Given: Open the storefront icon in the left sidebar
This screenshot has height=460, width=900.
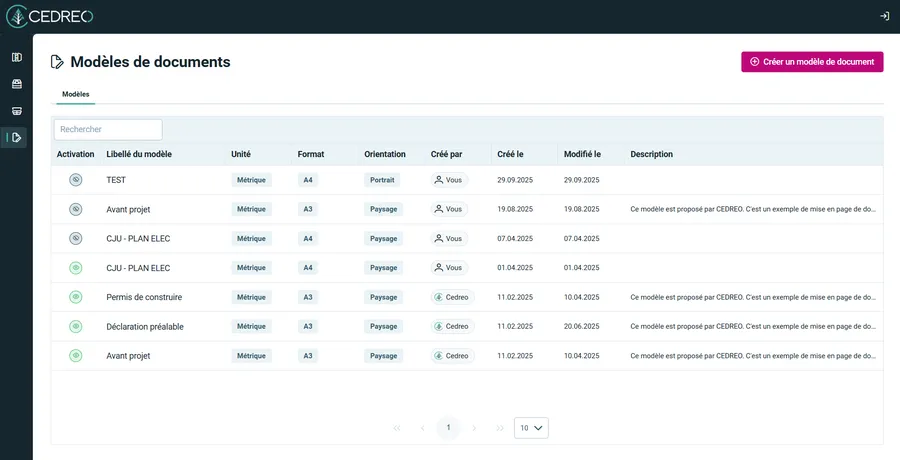Looking at the screenshot, I should pos(16,111).
